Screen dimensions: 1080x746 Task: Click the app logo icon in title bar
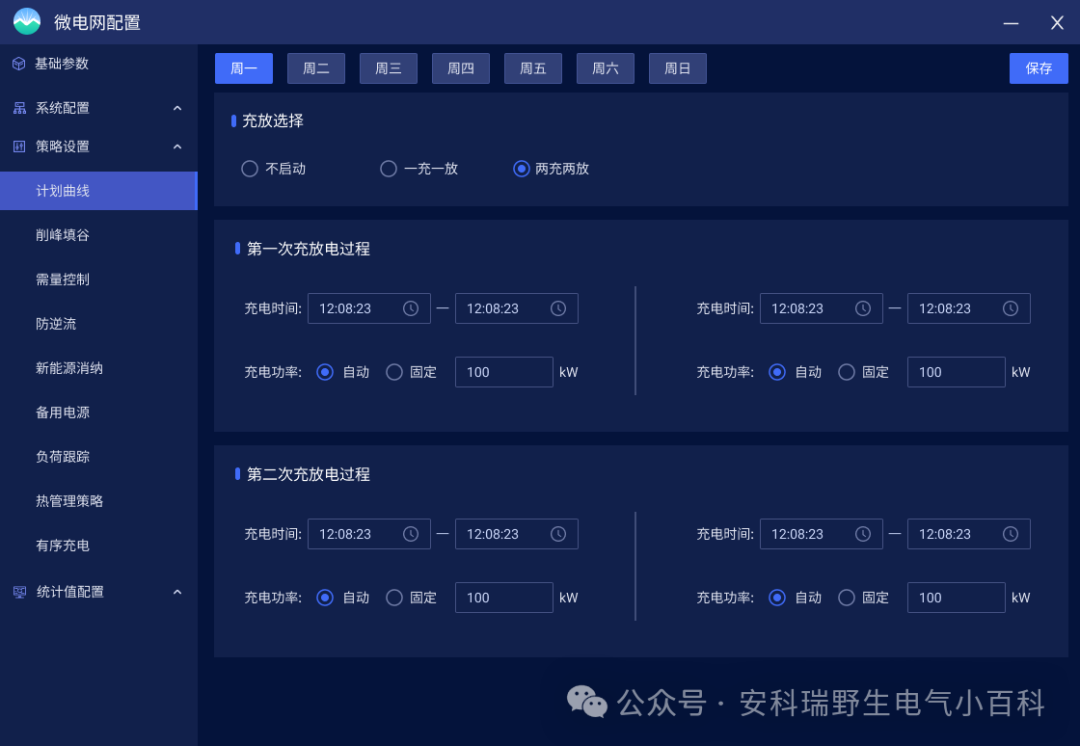25,20
